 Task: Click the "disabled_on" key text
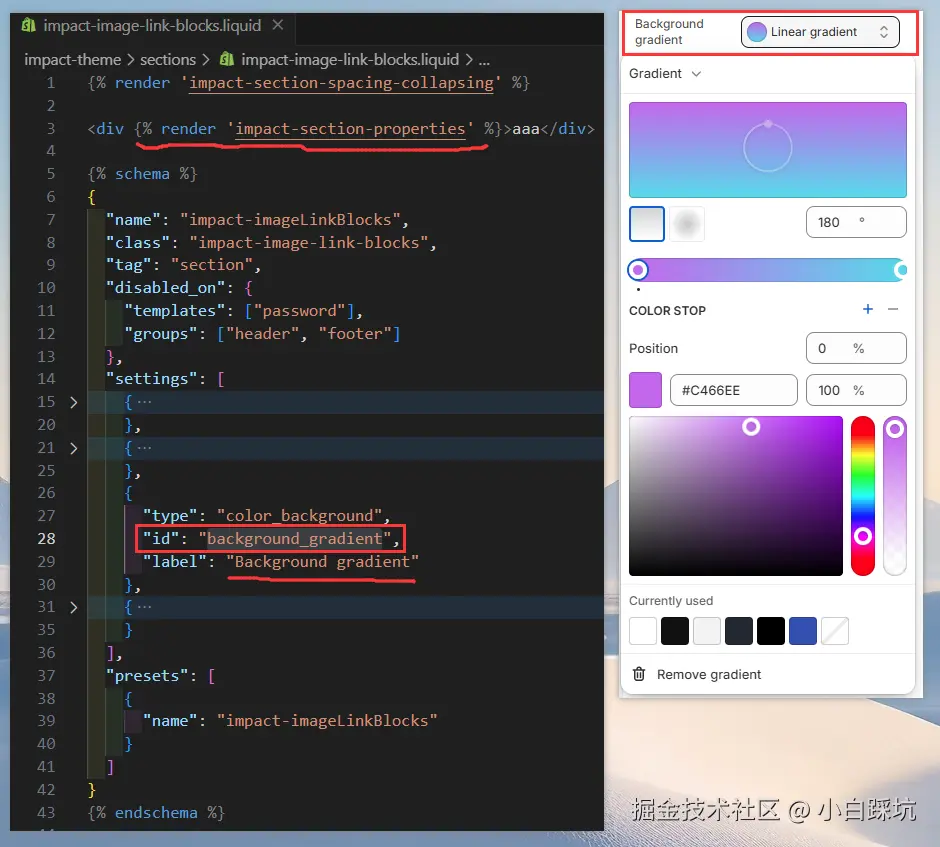click(x=165, y=288)
